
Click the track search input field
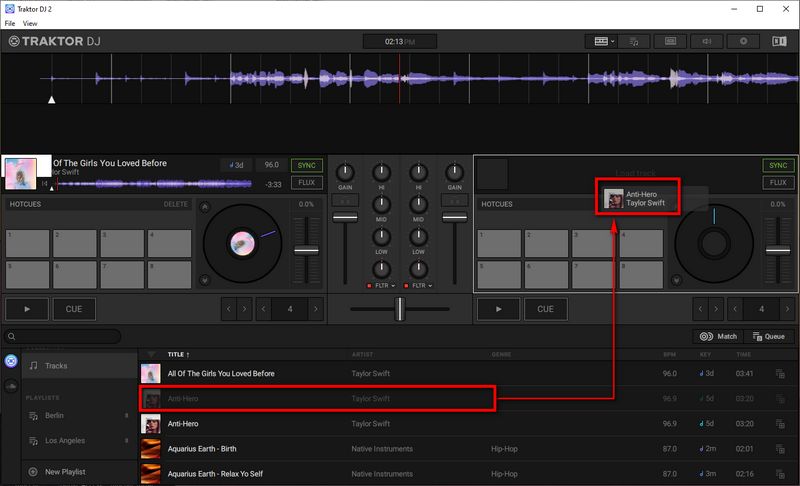pyautogui.click(x=63, y=337)
